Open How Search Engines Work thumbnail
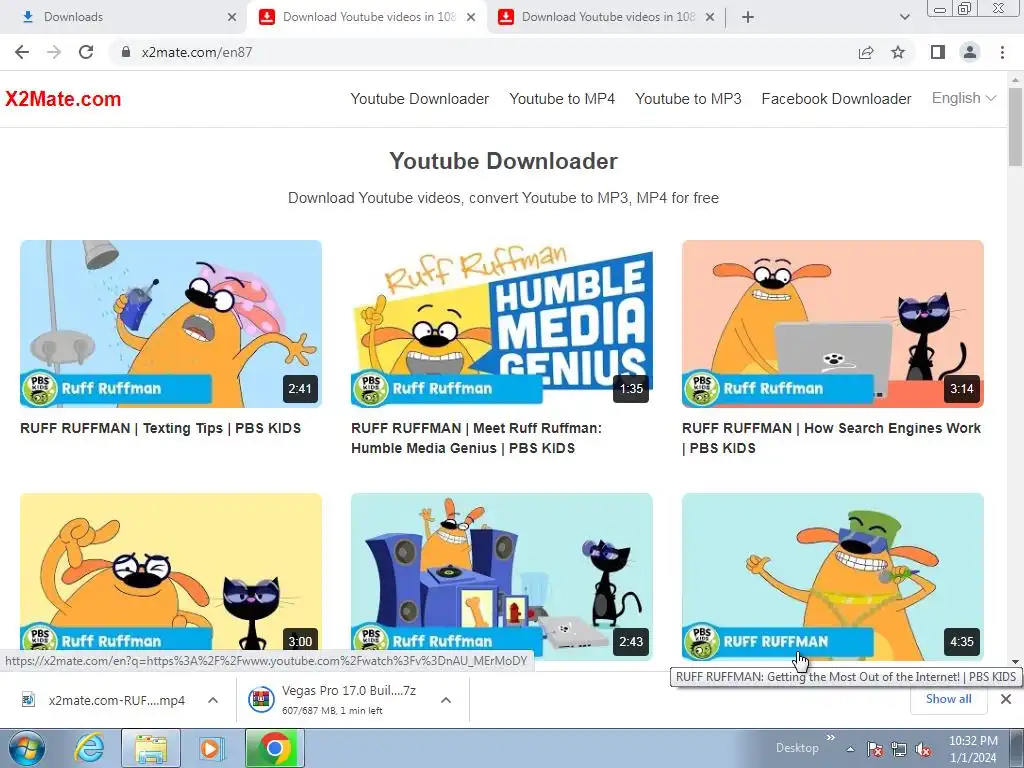 click(833, 324)
